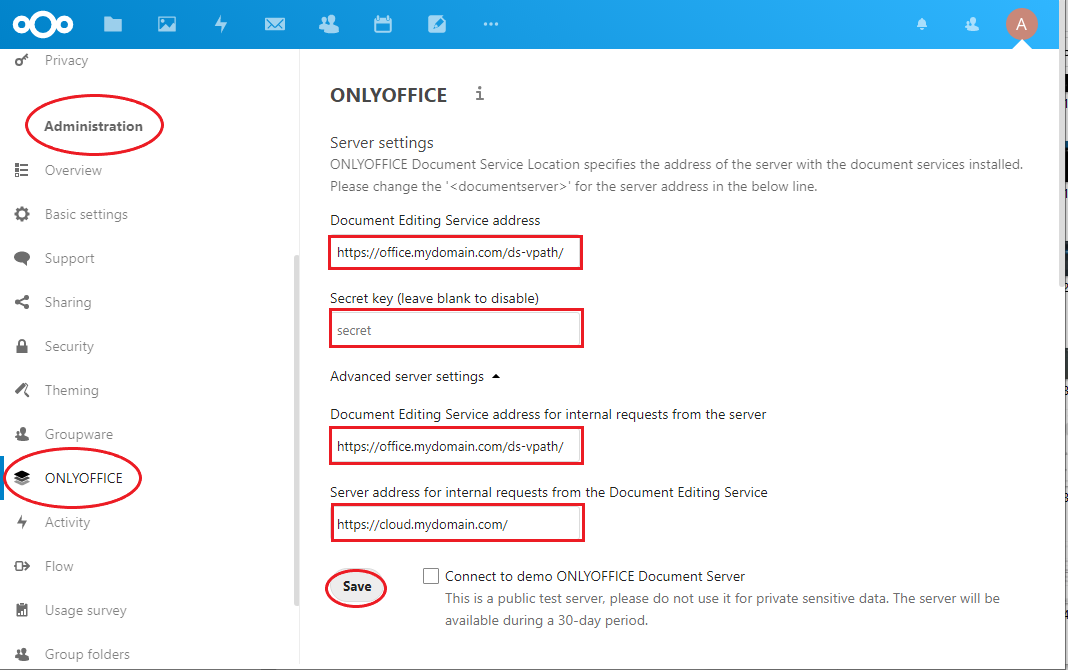1068x670 pixels.
Task: Open the Support section
Action: pyautogui.click(x=69, y=259)
